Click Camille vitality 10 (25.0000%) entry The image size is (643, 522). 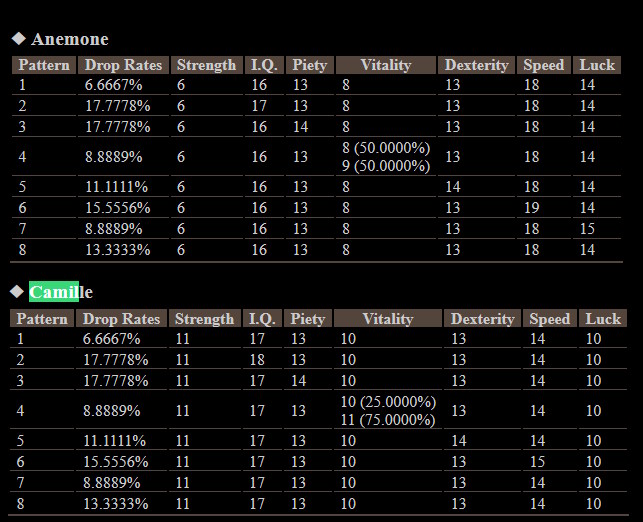tap(388, 401)
